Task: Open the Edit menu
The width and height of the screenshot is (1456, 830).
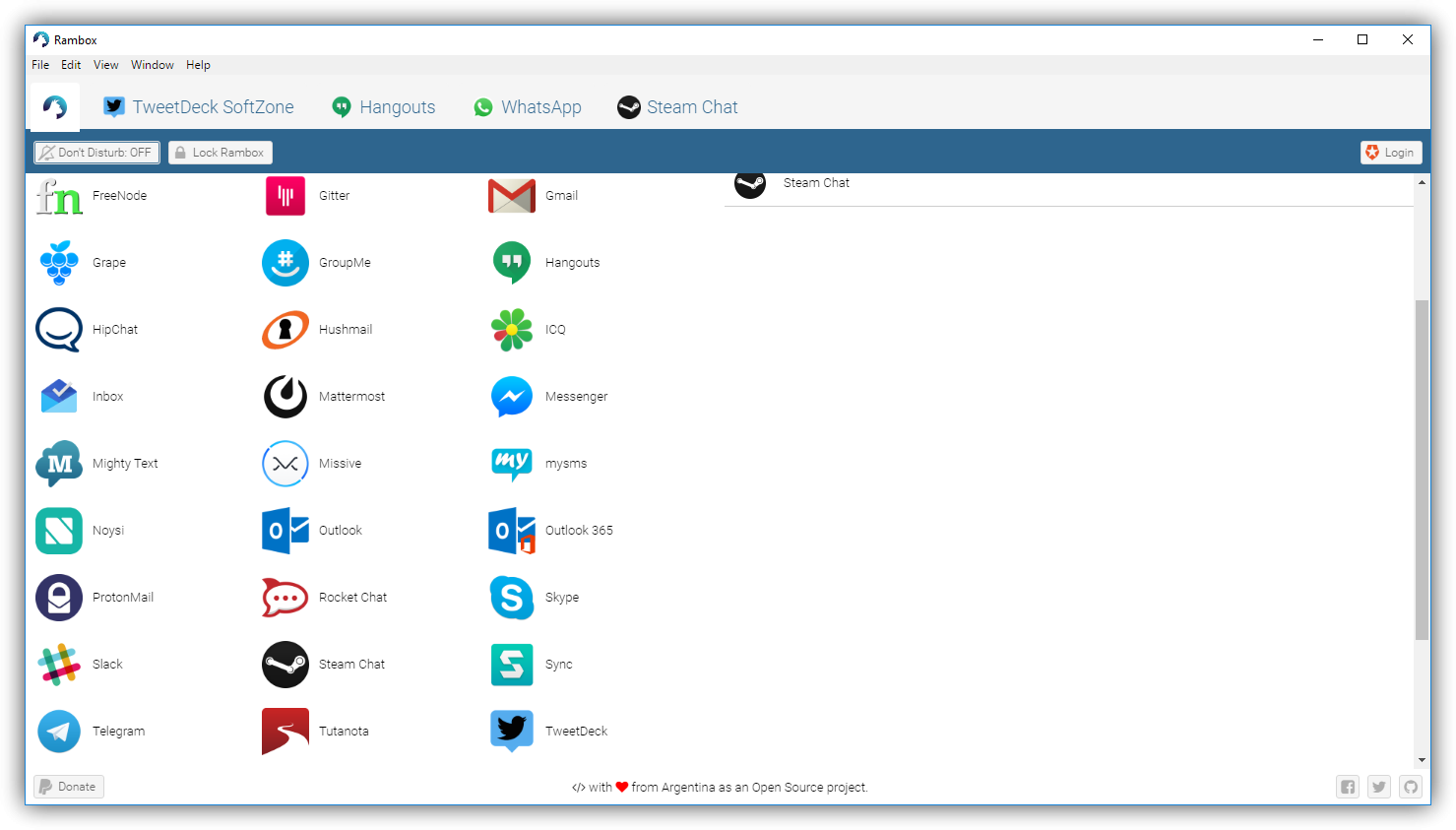Action: [x=71, y=65]
